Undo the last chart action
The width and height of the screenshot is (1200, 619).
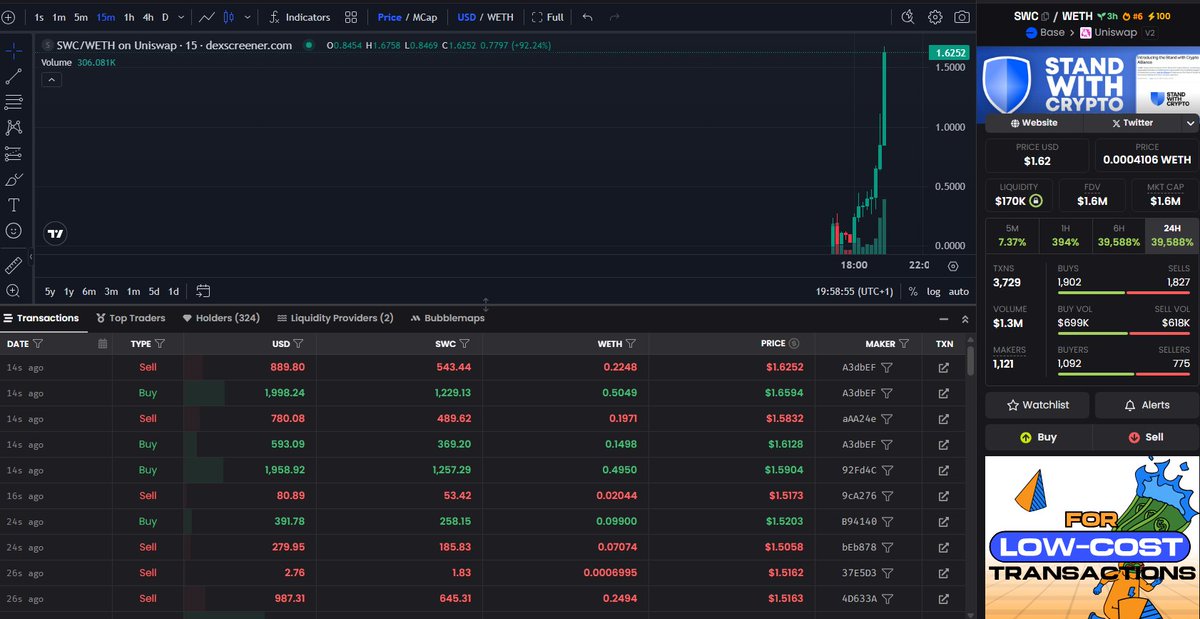click(x=587, y=17)
